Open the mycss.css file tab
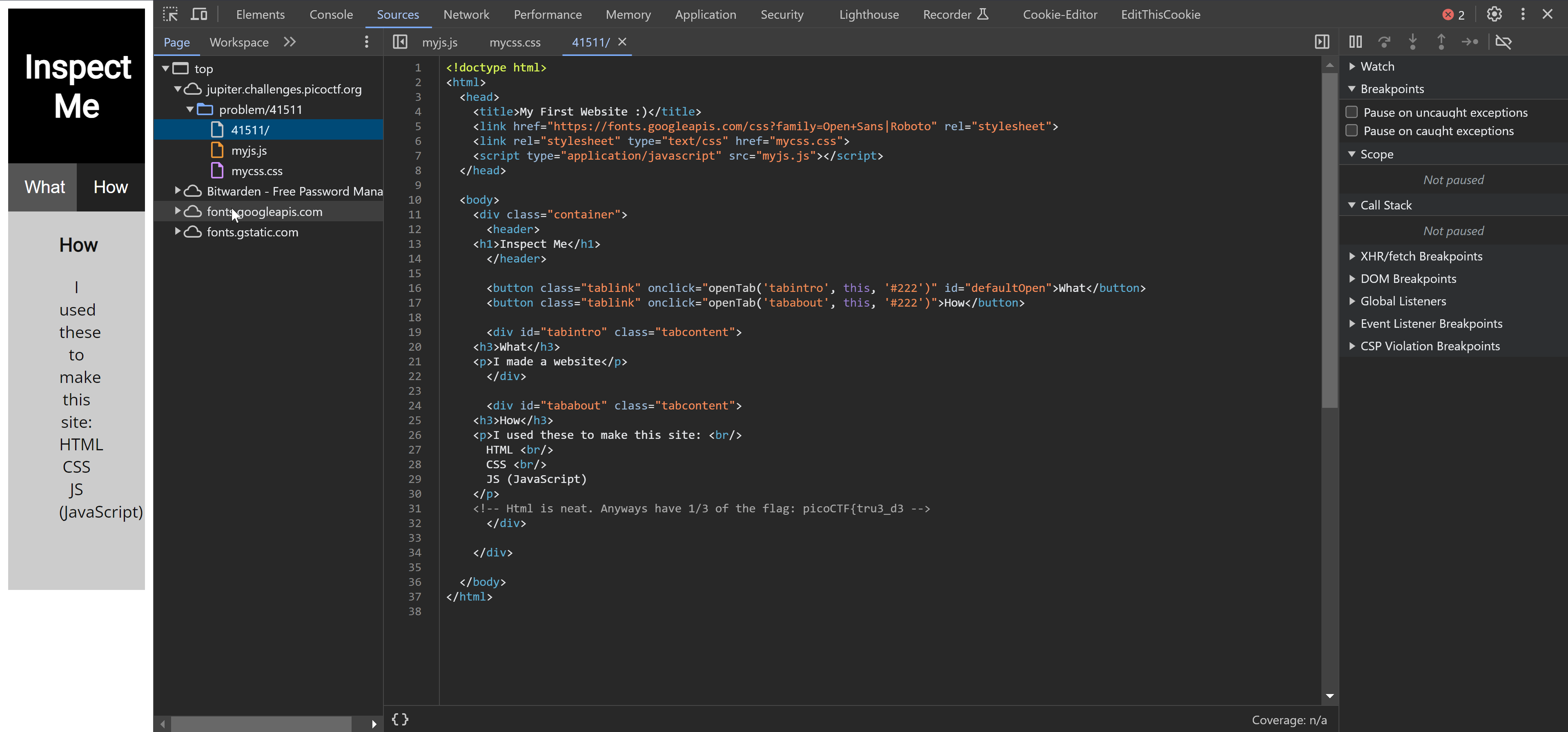This screenshot has height=732, width=1568. tap(514, 42)
